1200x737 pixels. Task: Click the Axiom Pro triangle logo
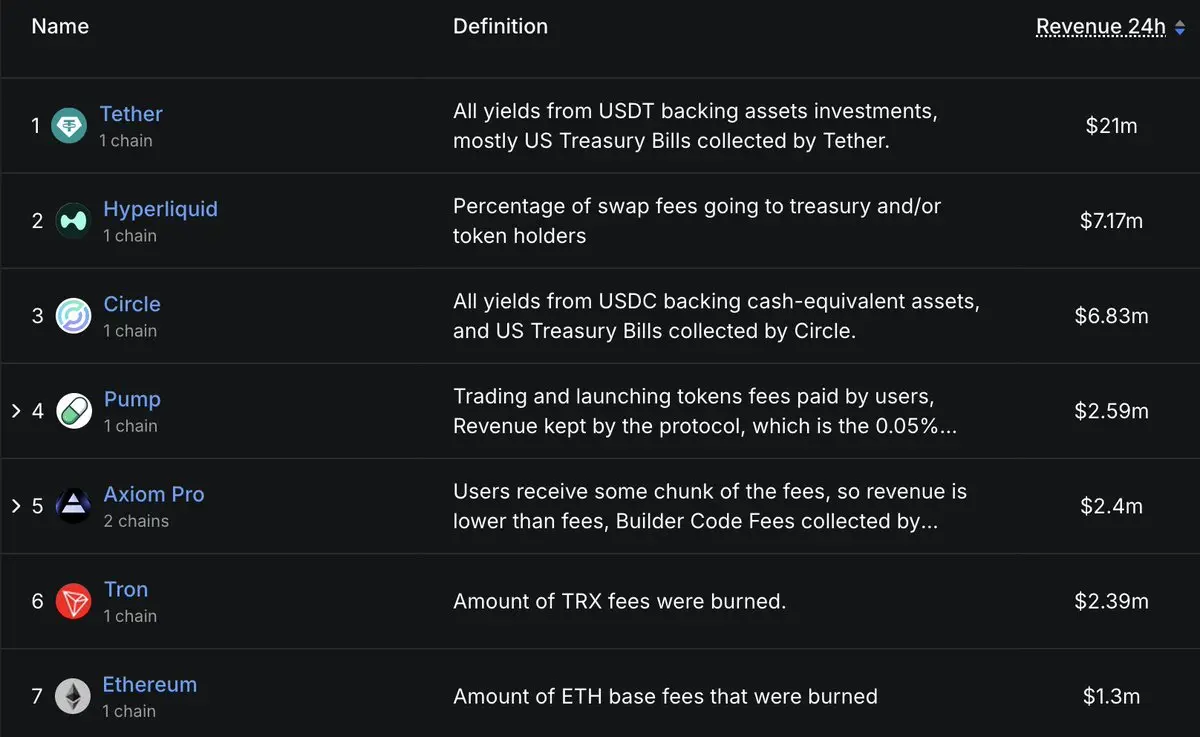click(73, 506)
